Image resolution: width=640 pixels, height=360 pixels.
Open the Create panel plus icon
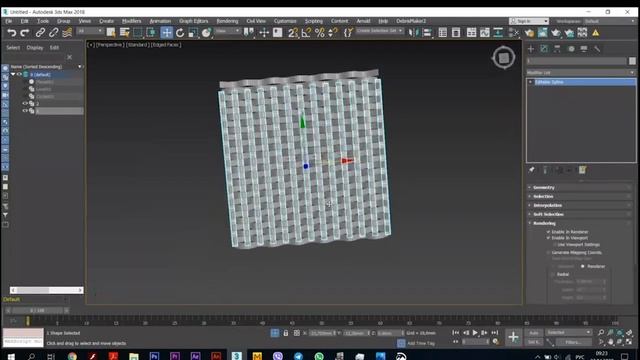531,49
